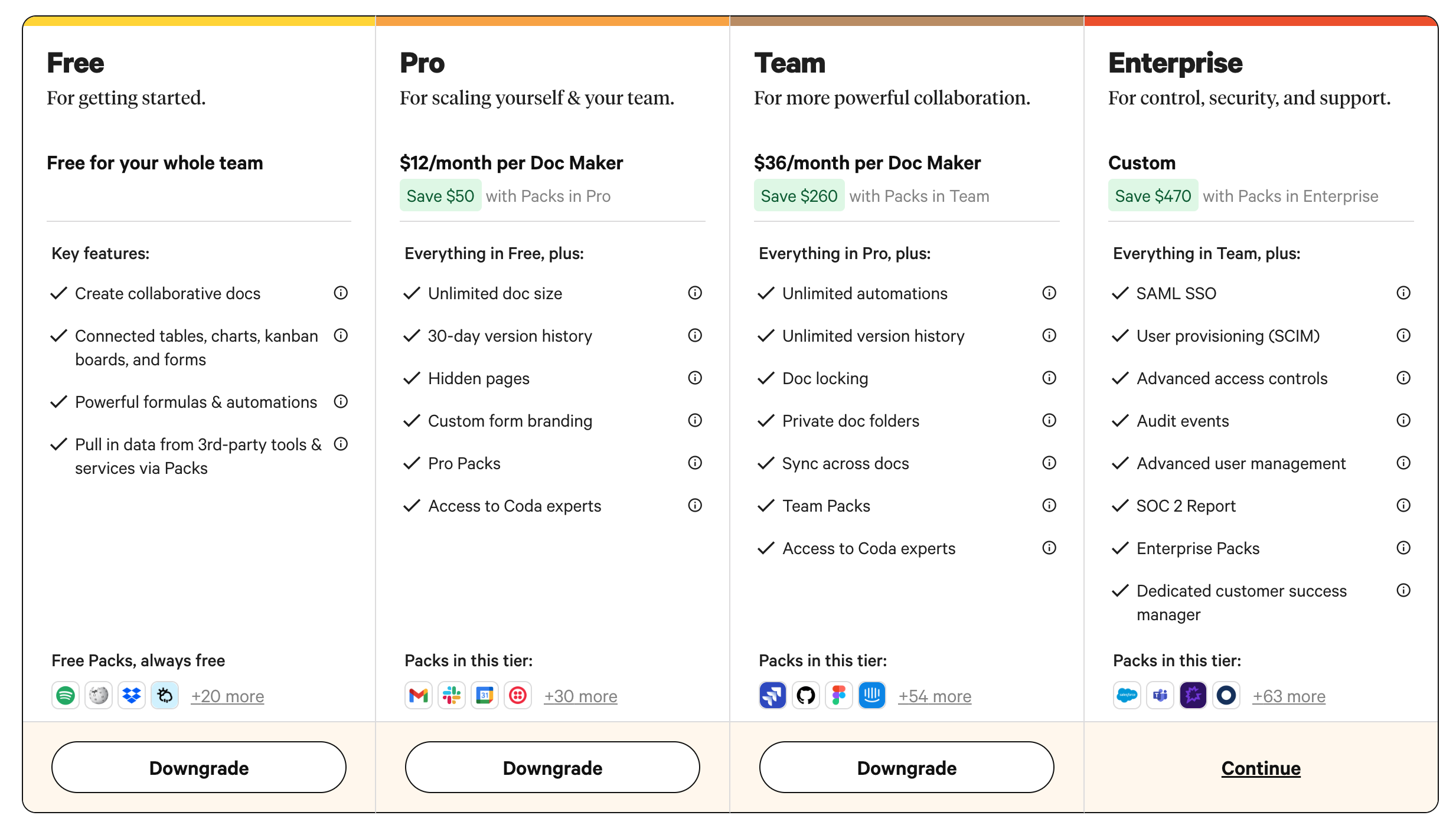Click info icon next to SAML SSO
Screen dimensions: 1456x825
tap(1403, 293)
